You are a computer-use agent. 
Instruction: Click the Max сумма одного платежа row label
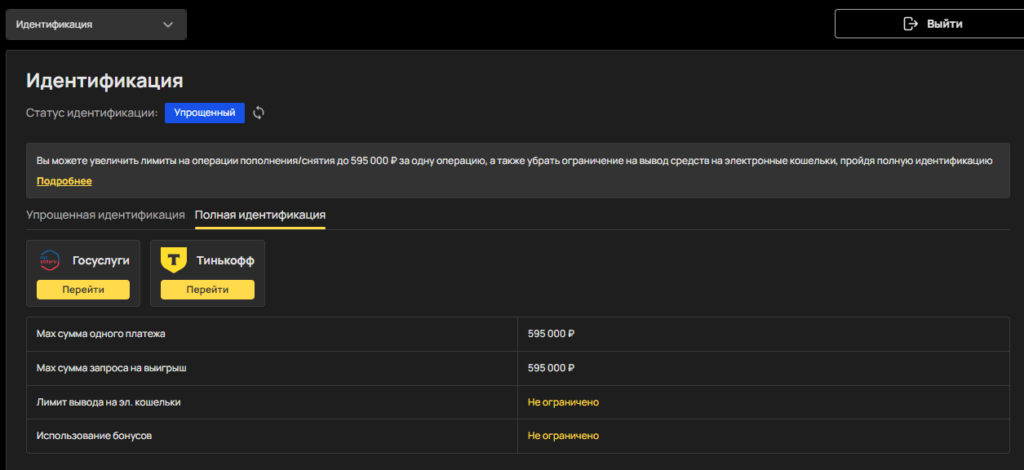tap(101, 334)
